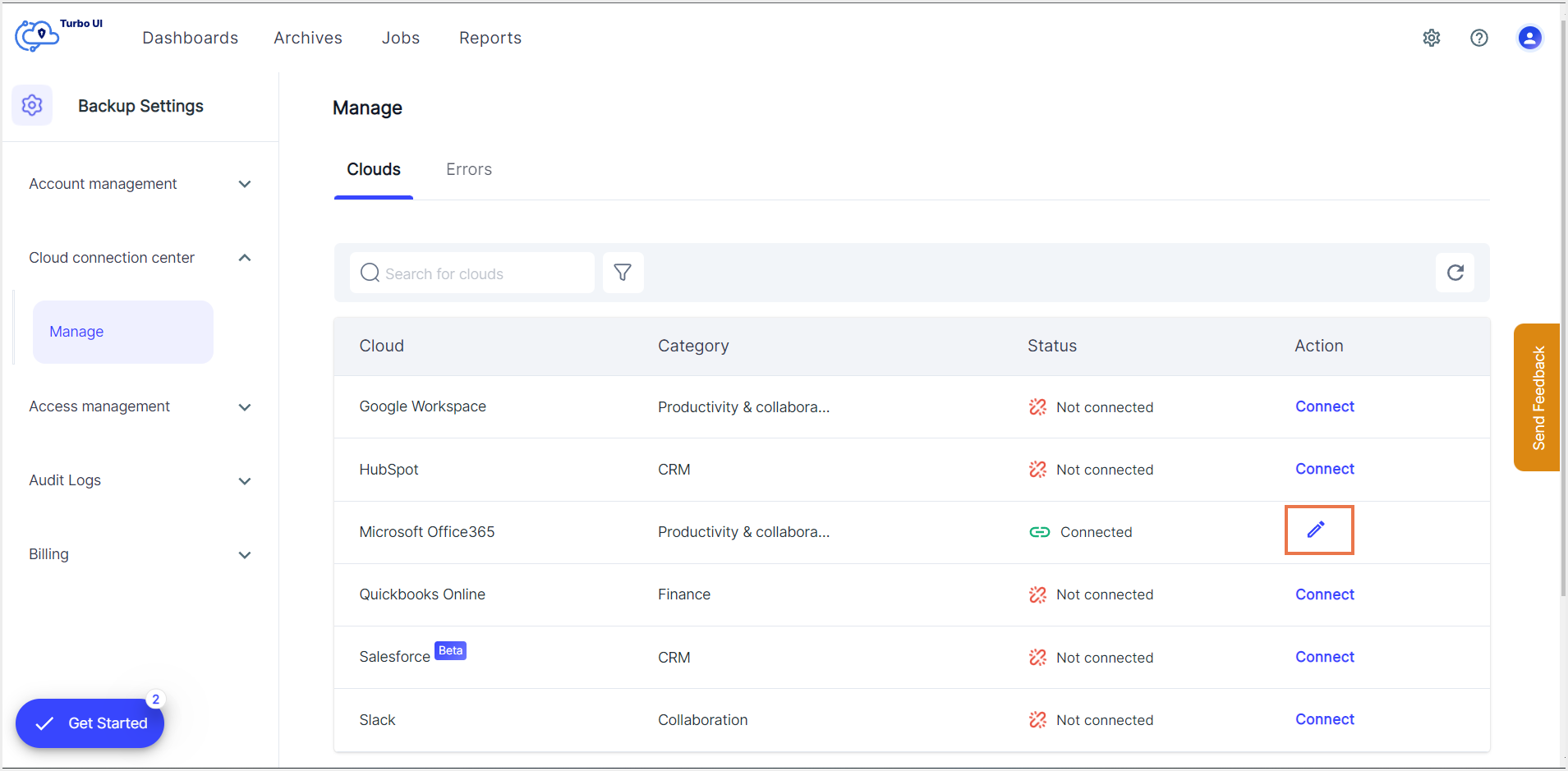Open the user profile avatar
This screenshot has width=1568, height=771.
pyautogui.click(x=1529, y=38)
